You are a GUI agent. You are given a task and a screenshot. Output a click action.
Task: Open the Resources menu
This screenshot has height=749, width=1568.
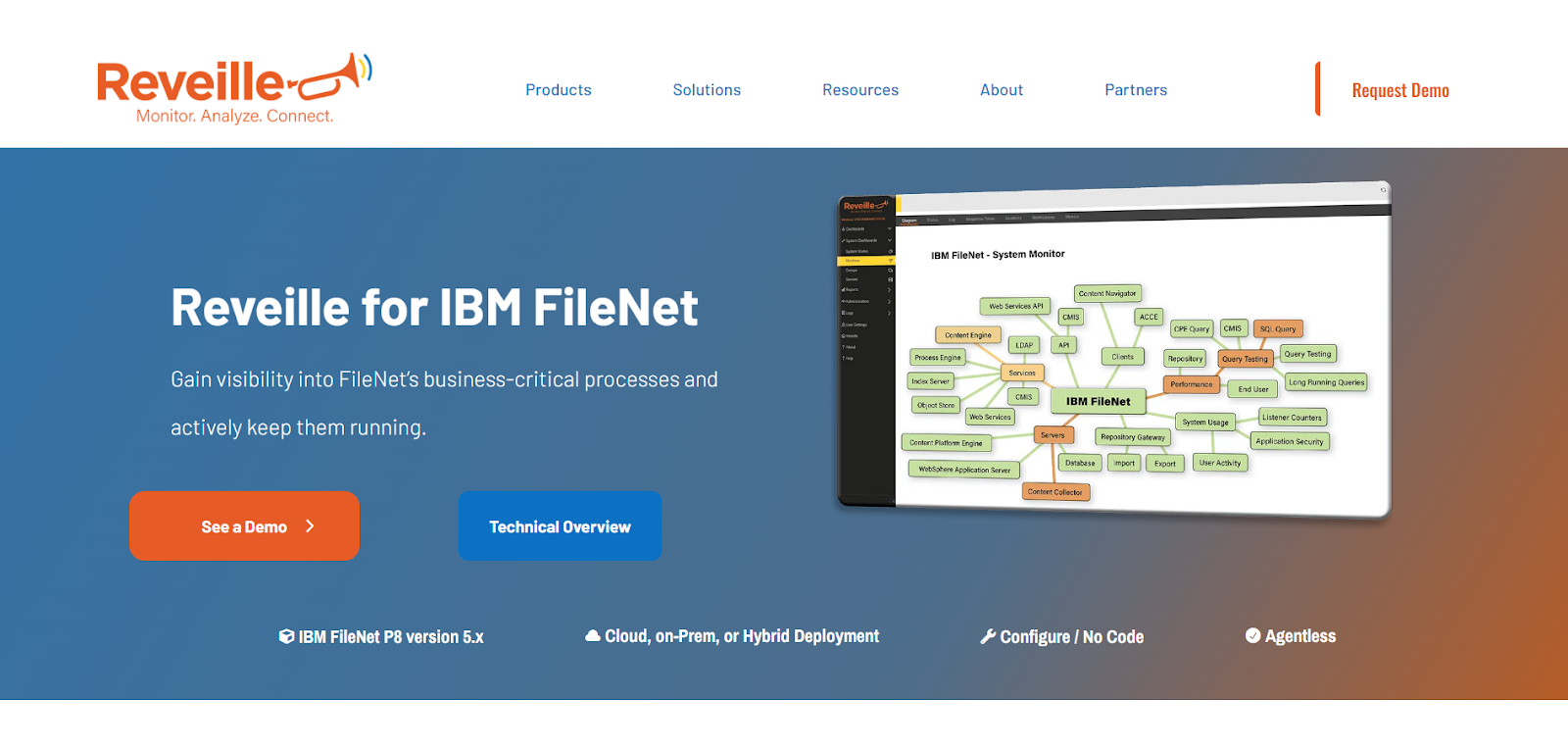[x=860, y=90]
